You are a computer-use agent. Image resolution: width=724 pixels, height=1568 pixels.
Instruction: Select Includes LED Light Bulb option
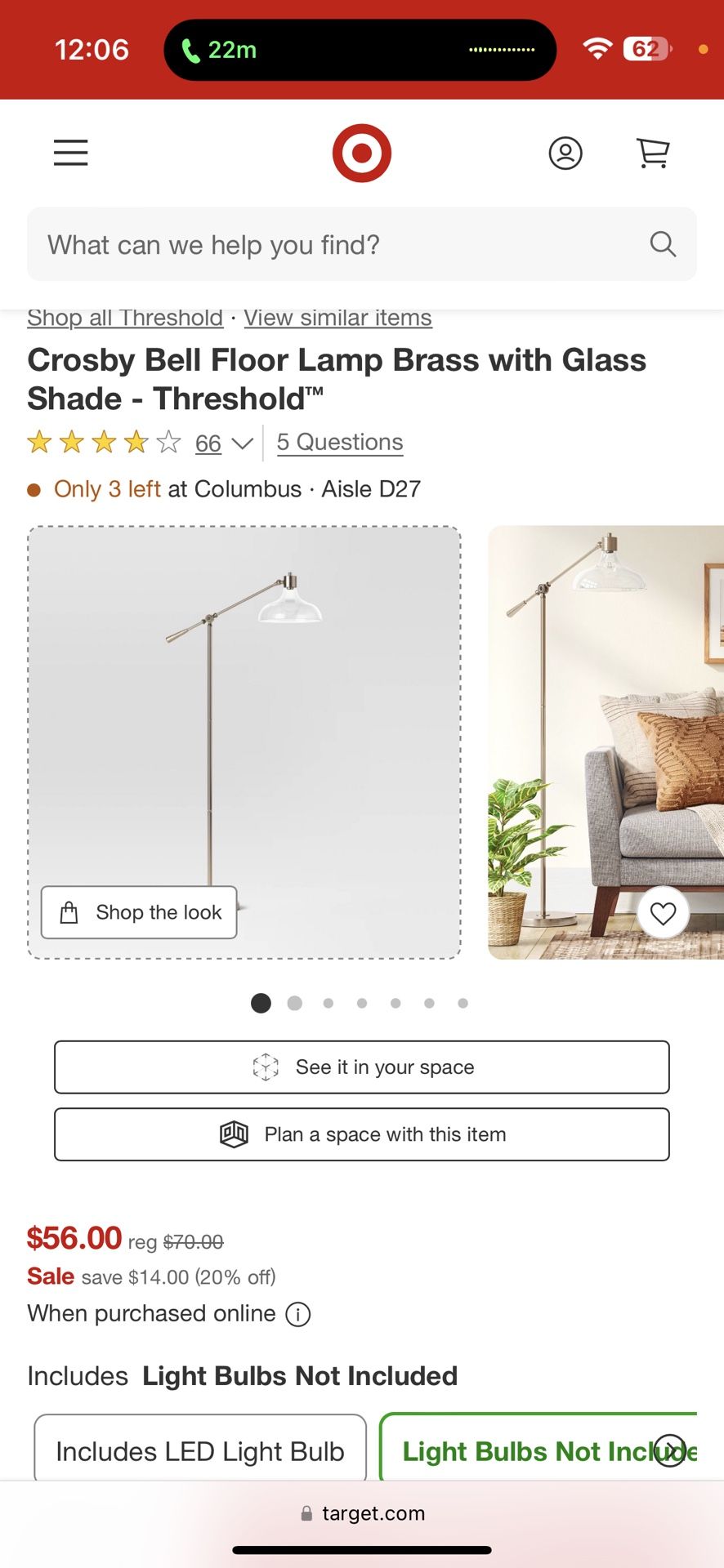(200, 1450)
